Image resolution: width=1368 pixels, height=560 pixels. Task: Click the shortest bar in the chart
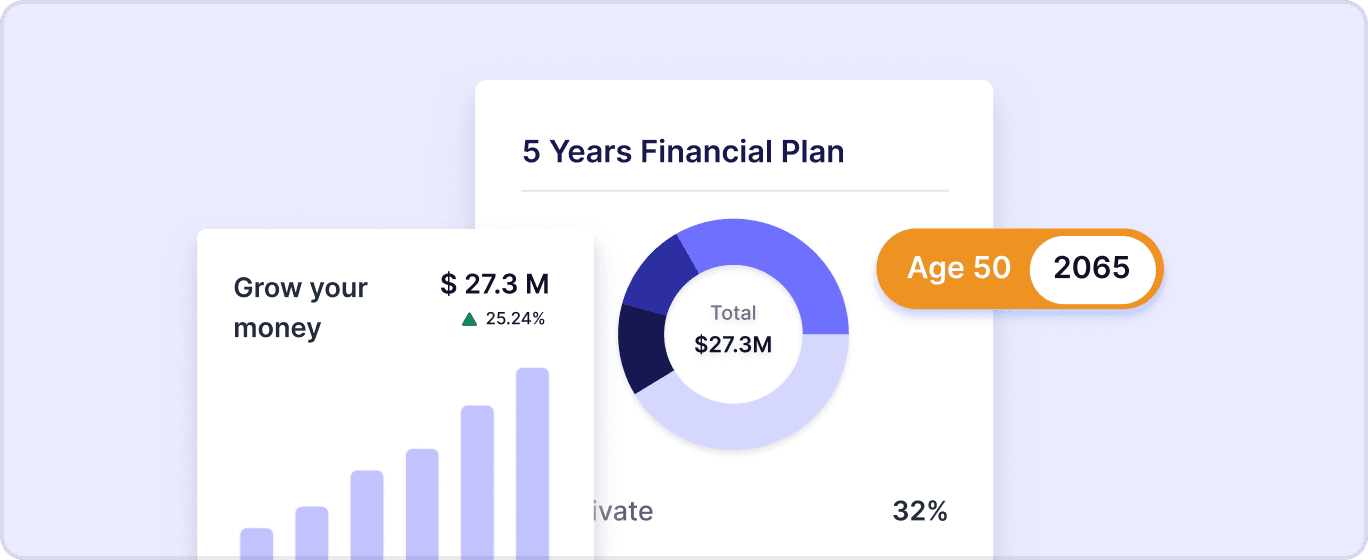pyautogui.click(x=257, y=543)
